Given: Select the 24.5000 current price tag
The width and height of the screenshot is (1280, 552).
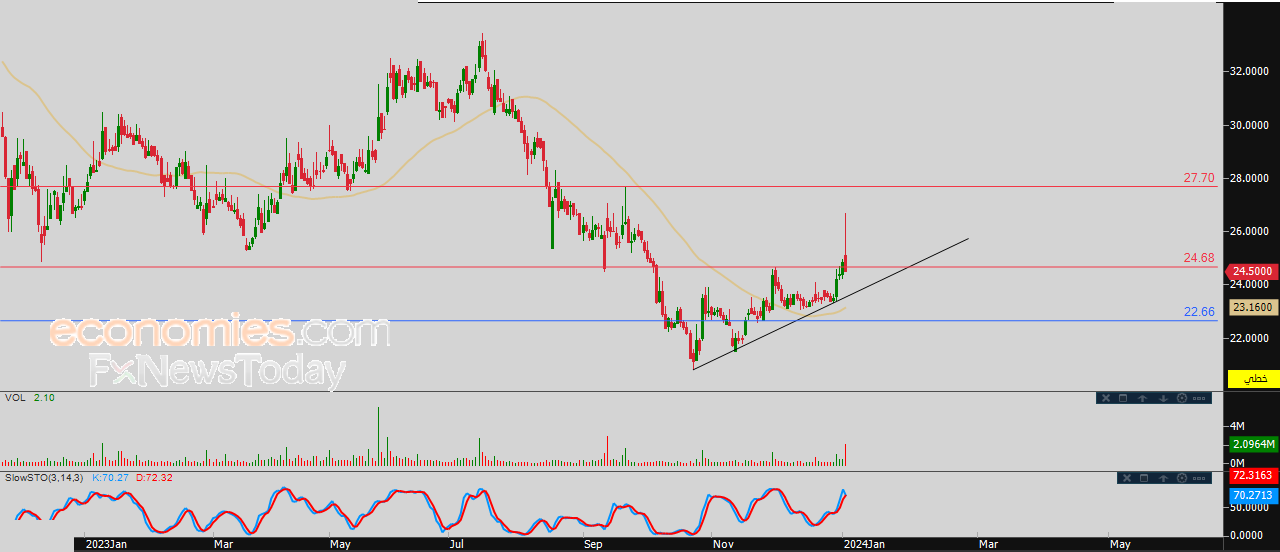Looking at the screenshot, I should click(x=1251, y=271).
